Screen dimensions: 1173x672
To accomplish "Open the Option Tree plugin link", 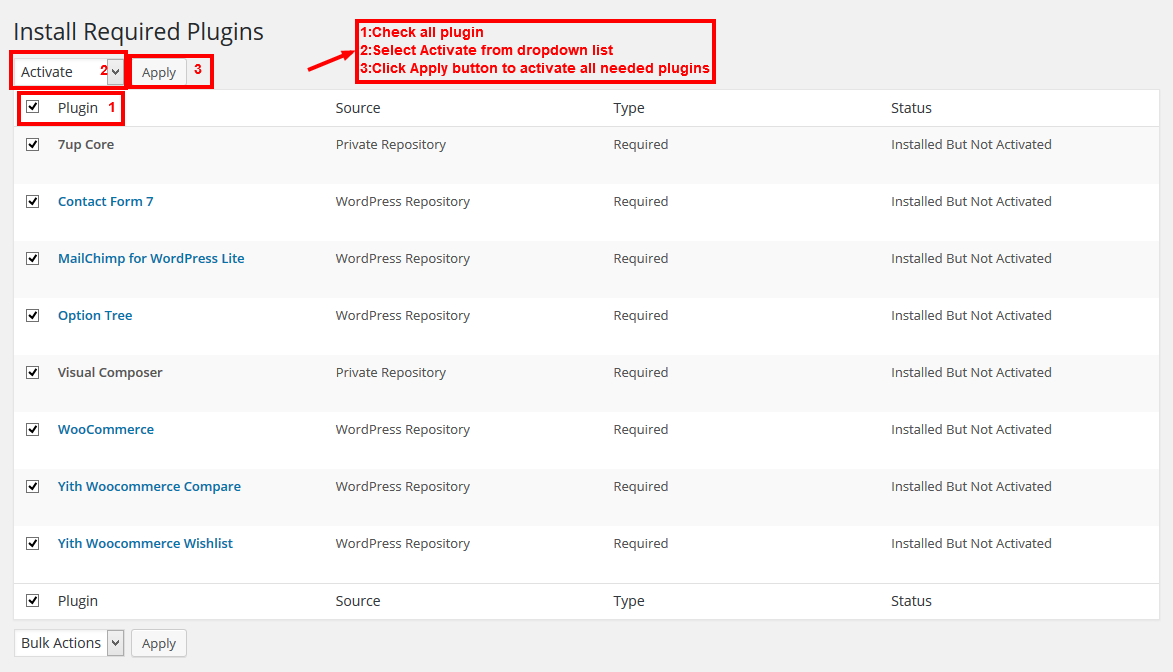I will (x=95, y=315).
